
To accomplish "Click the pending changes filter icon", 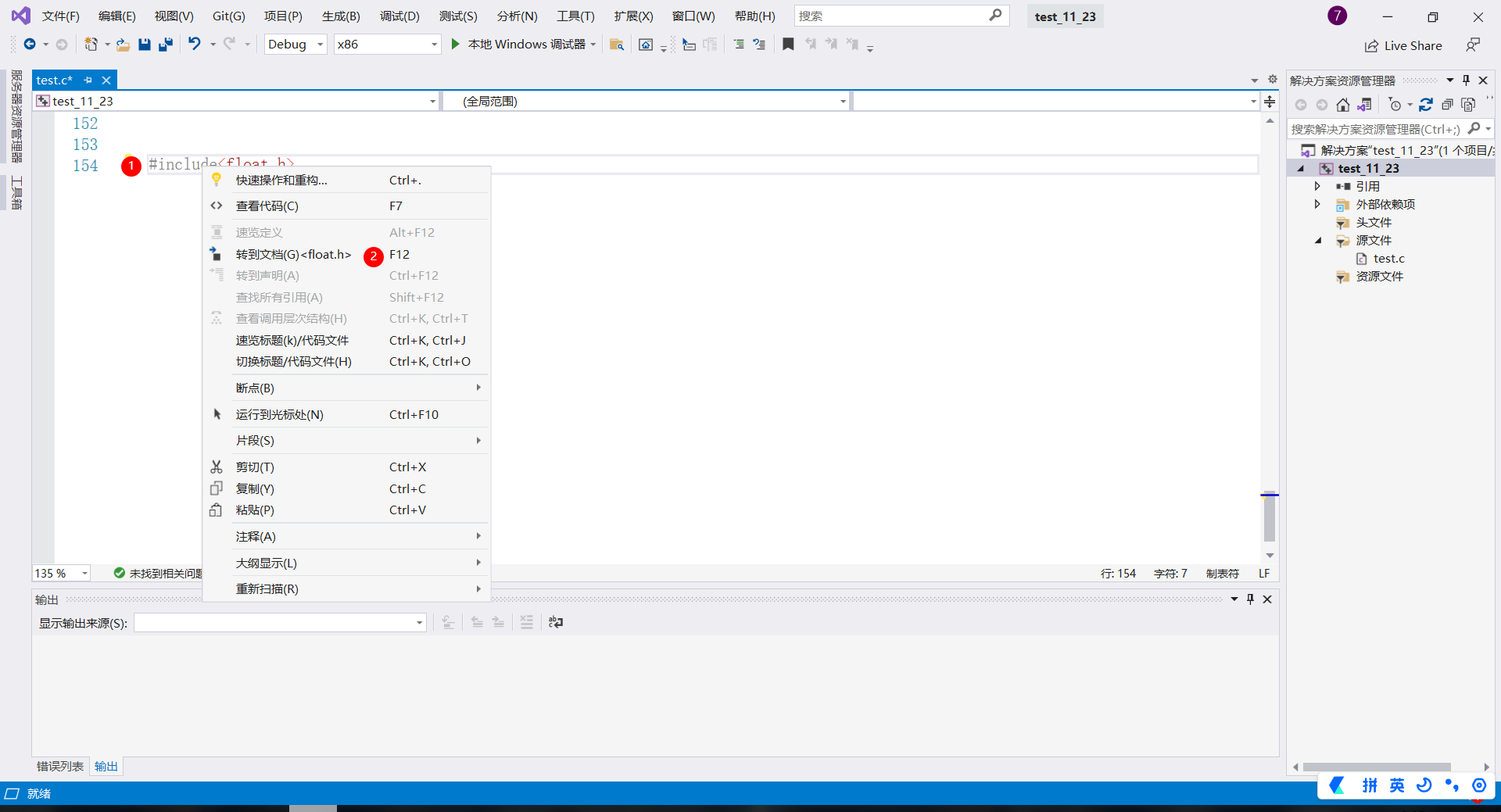I will 1395,105.
